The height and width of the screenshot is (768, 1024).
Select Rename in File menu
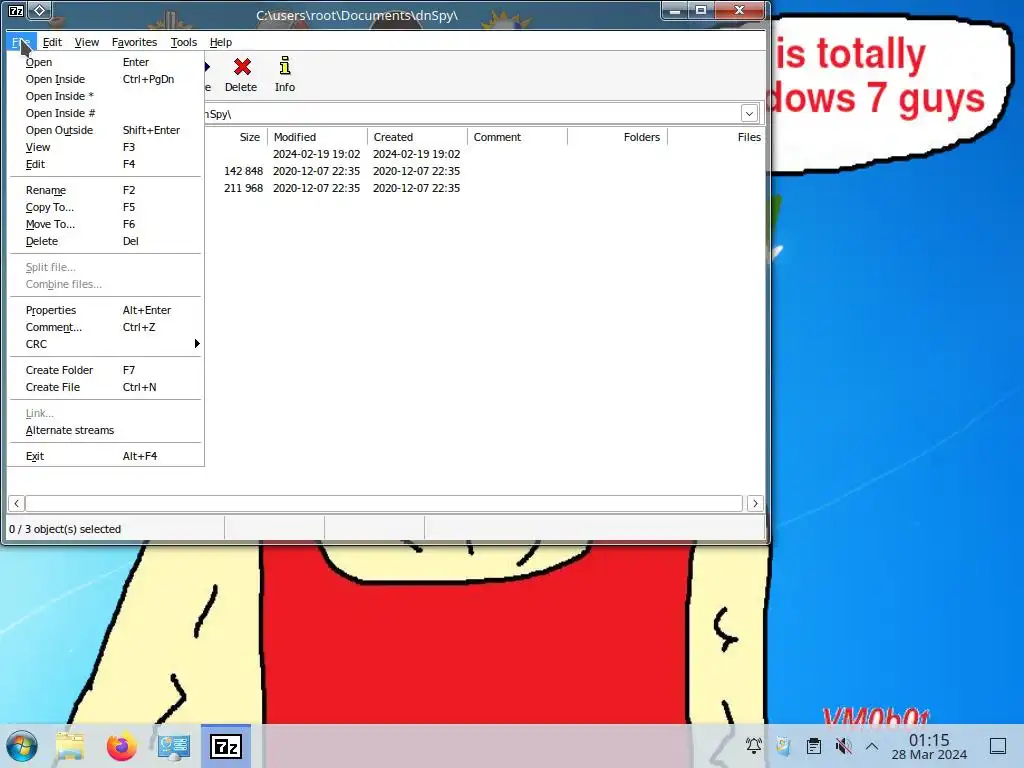[x=106, y=190]
